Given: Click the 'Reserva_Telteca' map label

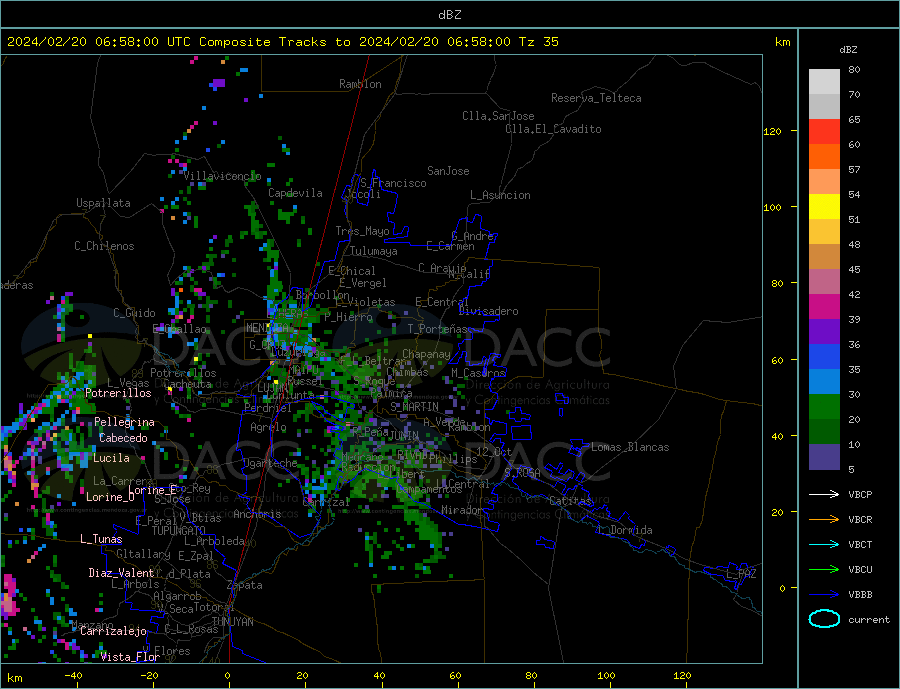Looking at the screenshot, I should [x=596, y=98].
